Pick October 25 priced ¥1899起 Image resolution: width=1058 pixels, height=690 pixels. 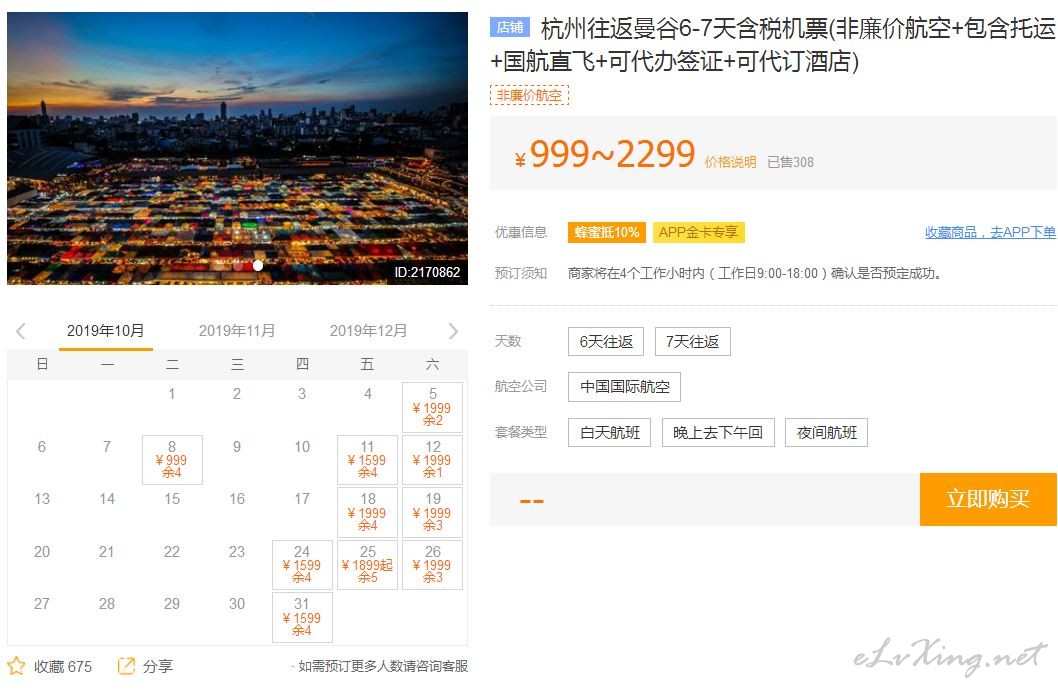coord(367,565)
